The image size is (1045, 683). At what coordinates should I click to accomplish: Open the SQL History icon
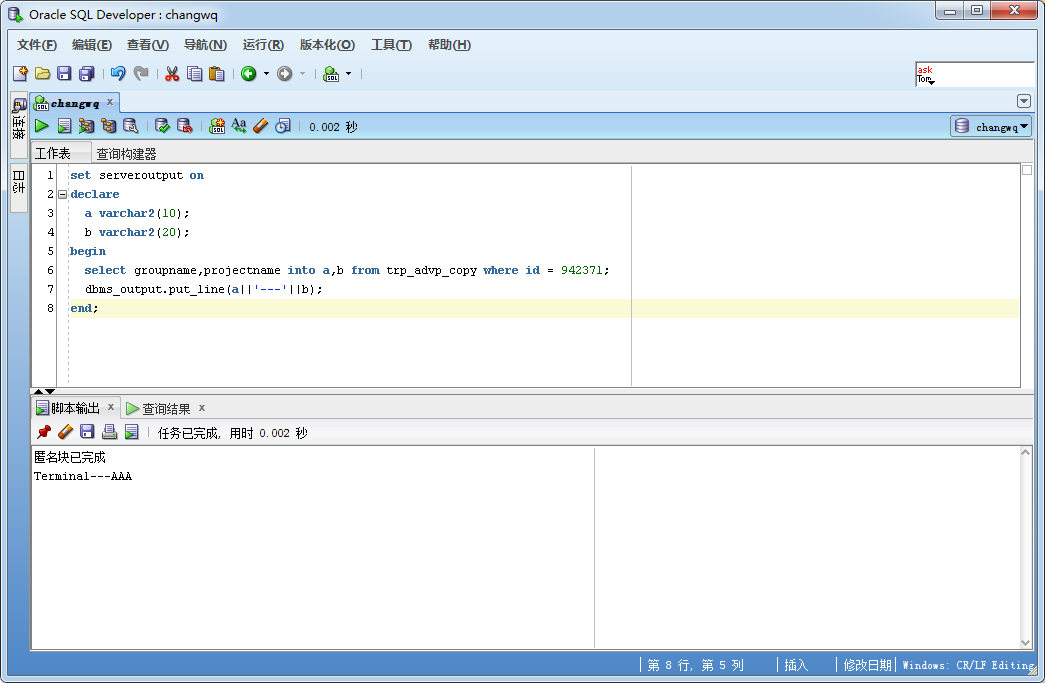click(283, 126)
